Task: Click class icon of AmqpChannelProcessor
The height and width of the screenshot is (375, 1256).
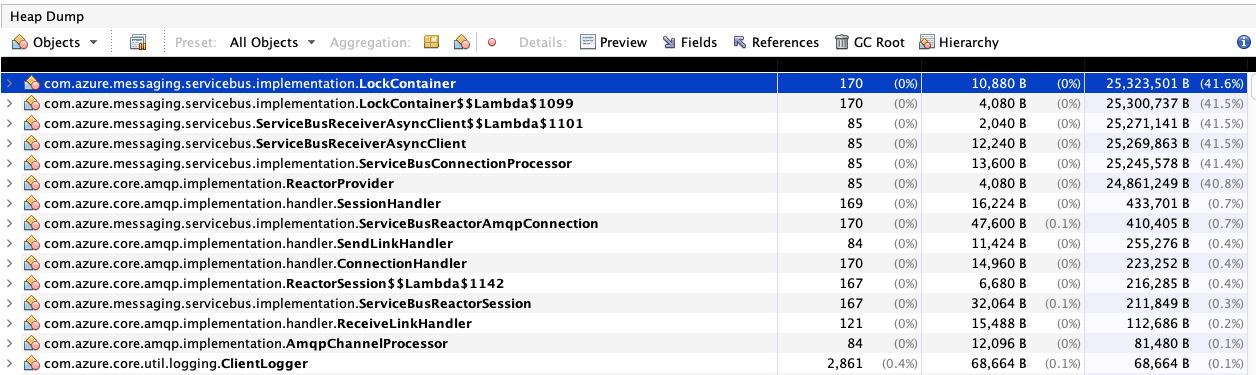Action: pos(31,344)
